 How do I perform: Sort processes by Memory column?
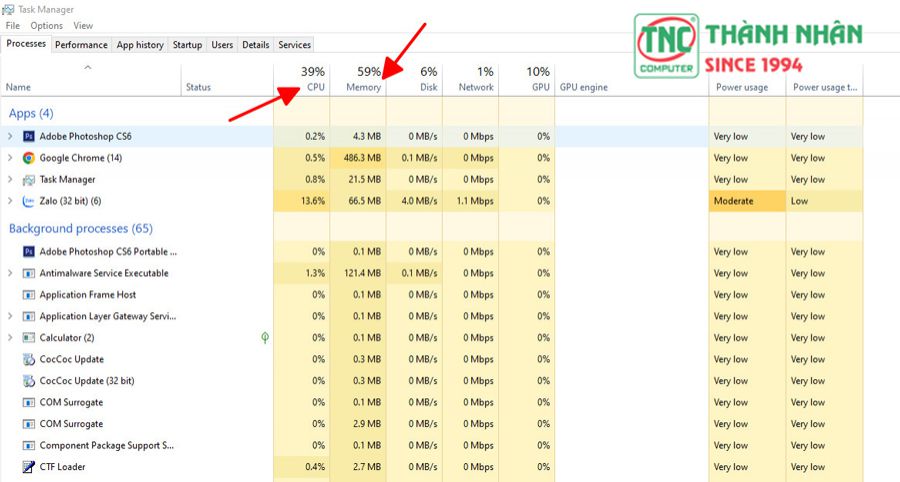358,80
